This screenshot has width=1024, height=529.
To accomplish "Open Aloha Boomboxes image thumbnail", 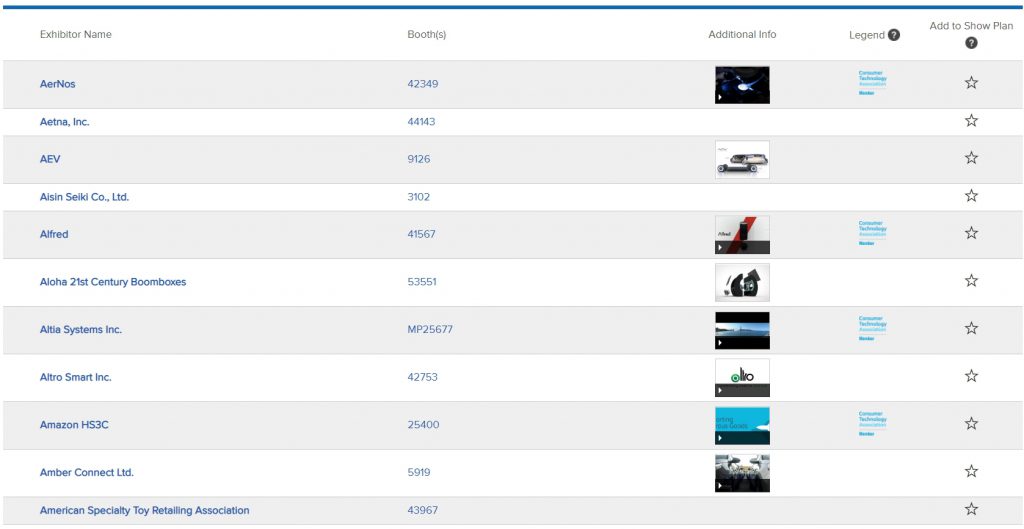I will click(x=742, y=282).
